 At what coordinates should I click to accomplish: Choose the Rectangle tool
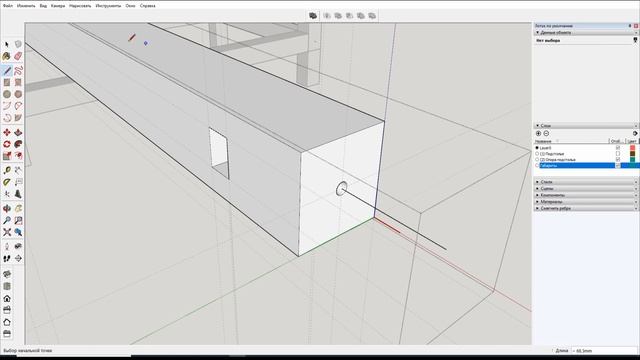(7, 82)
